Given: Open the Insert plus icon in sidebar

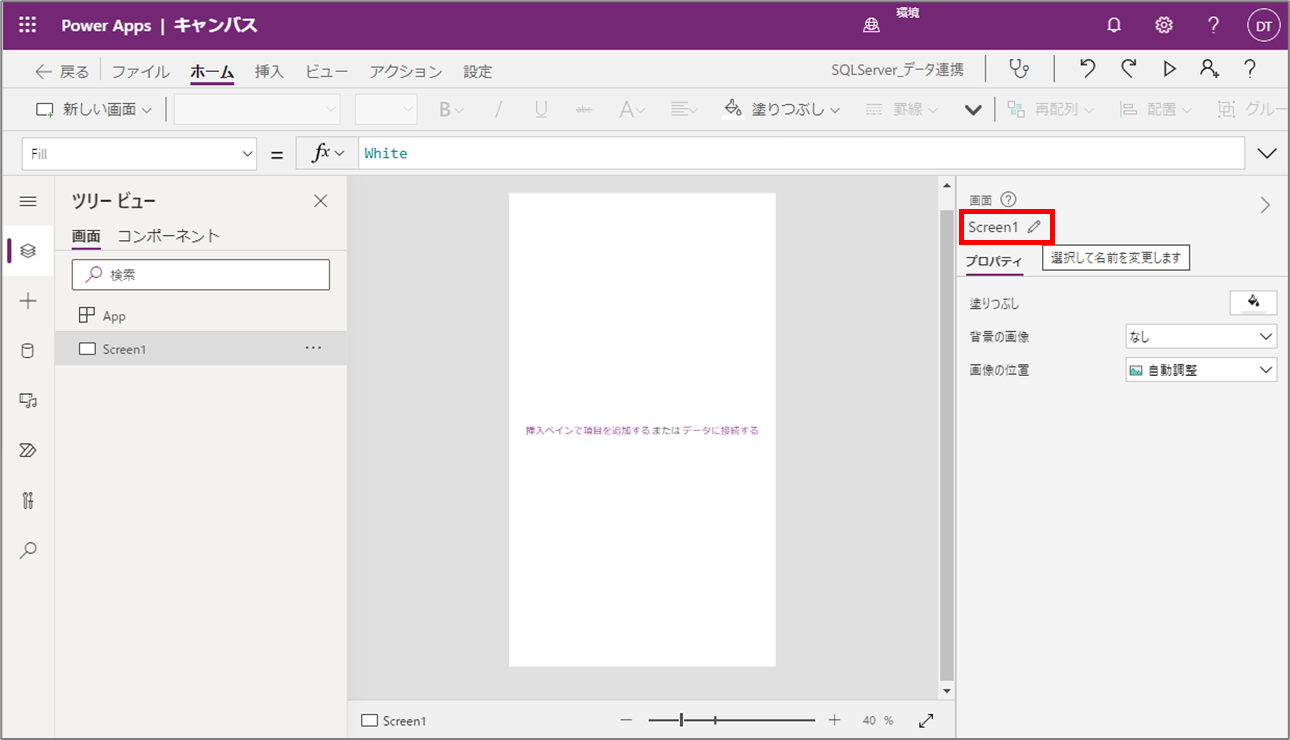Looking at the screenshot, I should pyautogui.click(x=28, y=301).
